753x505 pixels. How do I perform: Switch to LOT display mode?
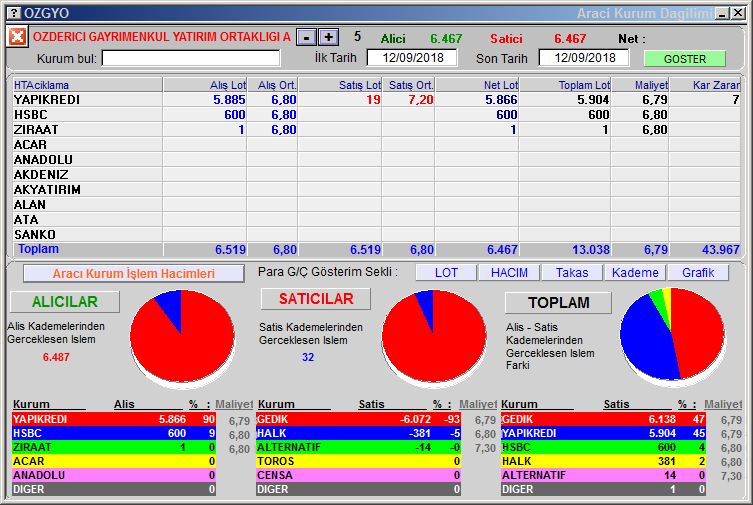pos(446,273)
